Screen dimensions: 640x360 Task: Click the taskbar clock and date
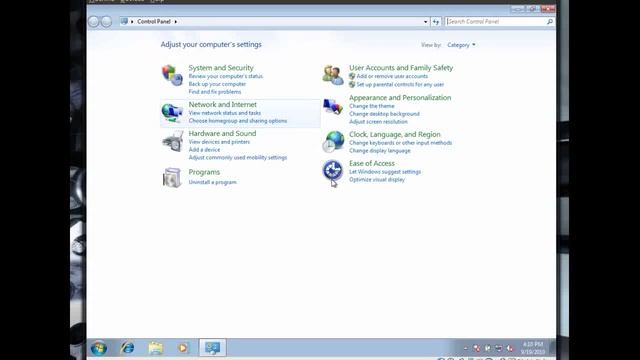(x=533, y=348)
